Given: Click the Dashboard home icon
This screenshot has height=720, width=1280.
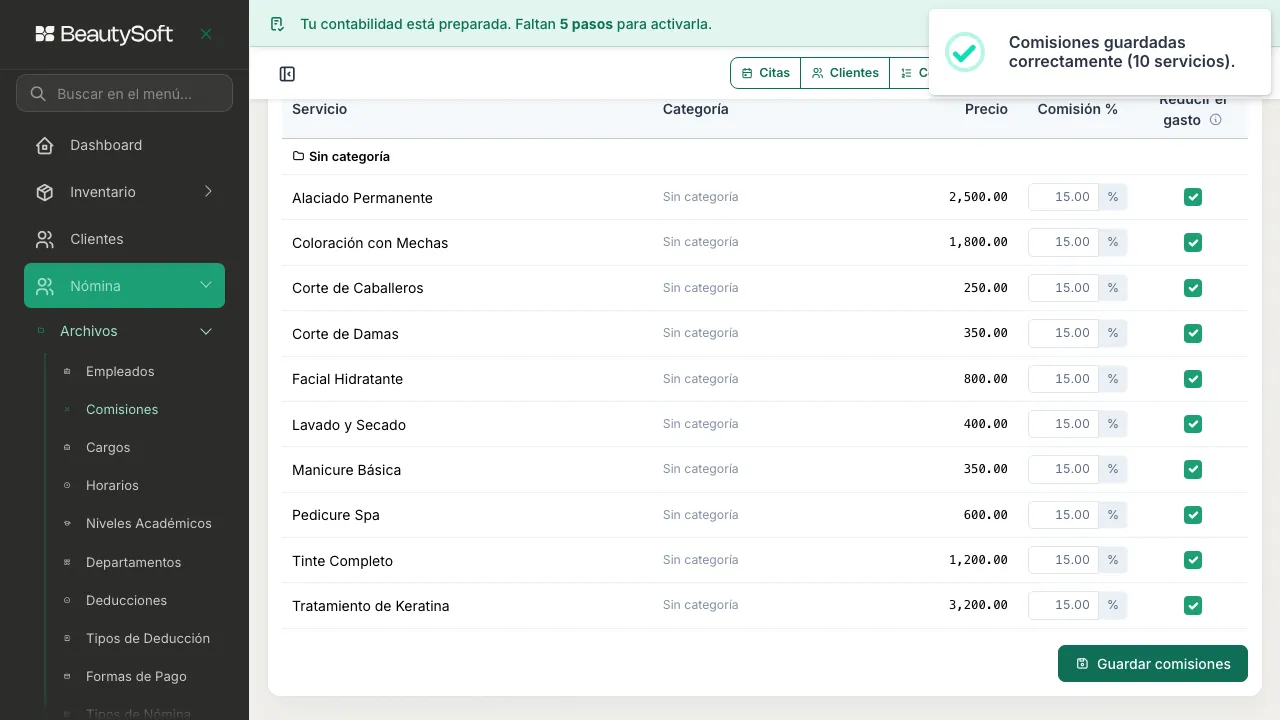Looking at the screenshot, I should 45,145.
